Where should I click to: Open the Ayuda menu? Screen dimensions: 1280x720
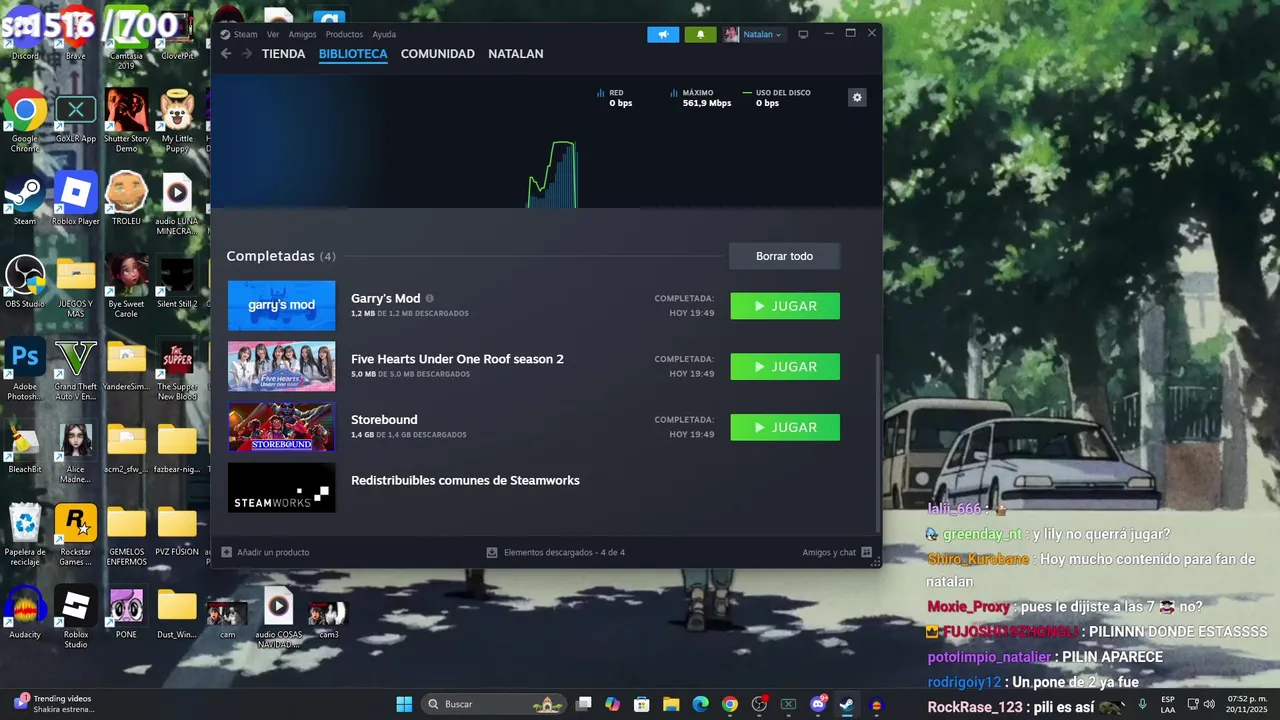384,34
